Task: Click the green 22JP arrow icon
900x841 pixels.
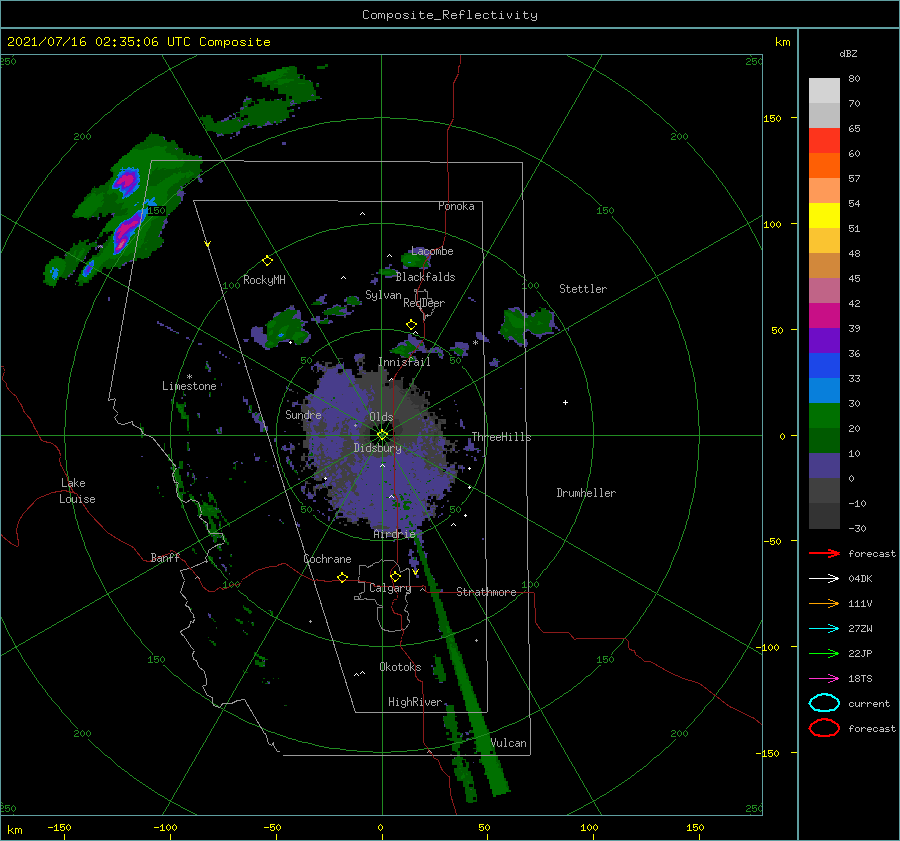Action: (x=824, y=653)
